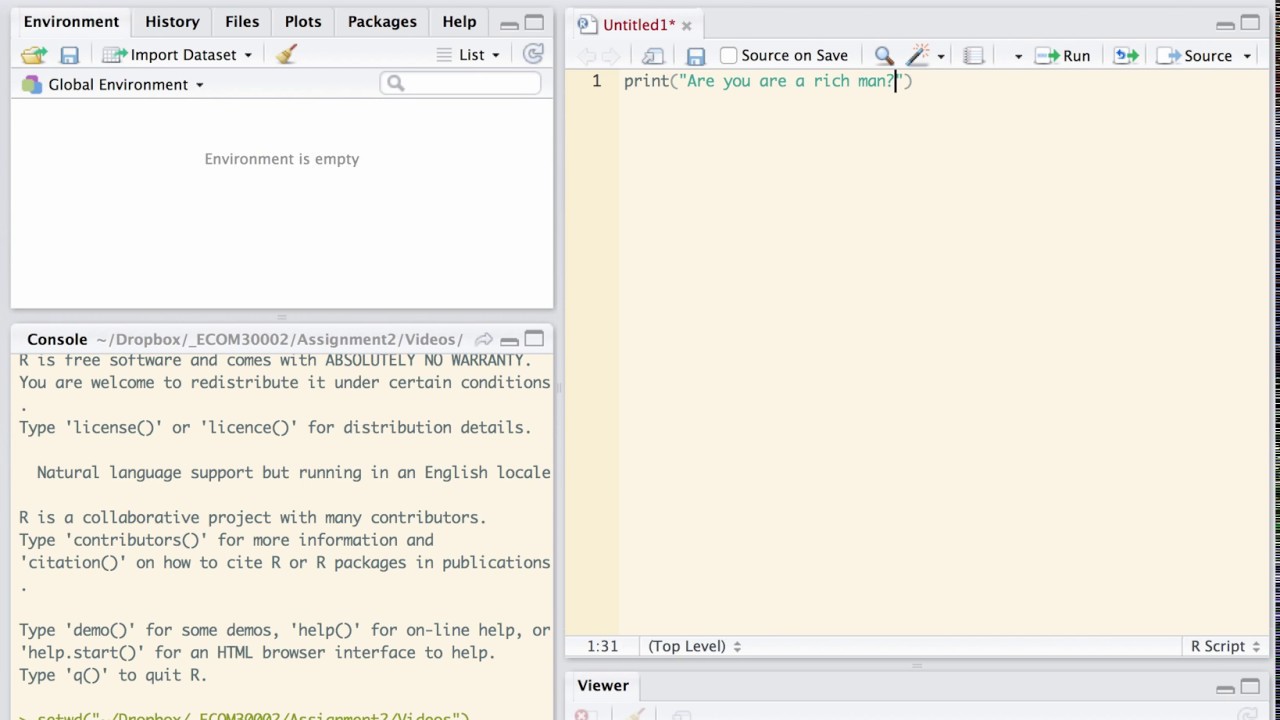
Task: Click the Environment search field
Action: click(x=460, y=84)
